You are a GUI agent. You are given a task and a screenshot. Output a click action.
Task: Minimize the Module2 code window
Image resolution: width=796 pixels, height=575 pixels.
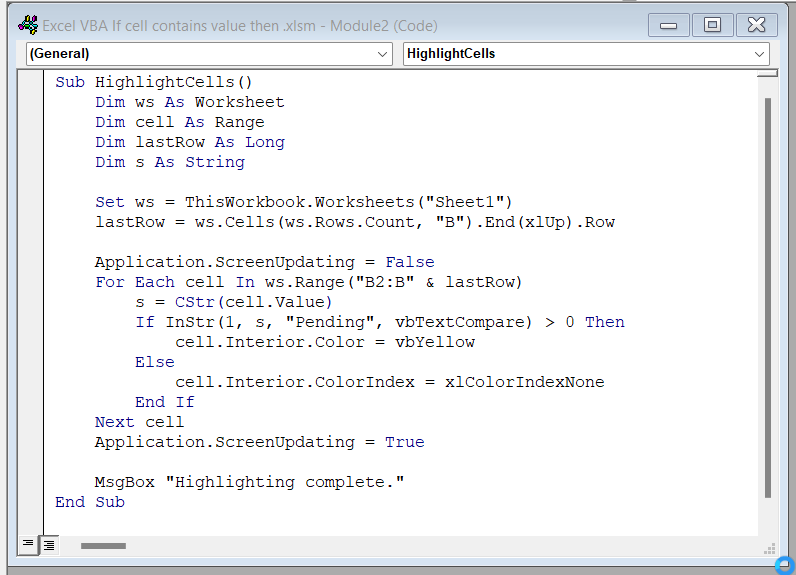(x=669, y=25)
